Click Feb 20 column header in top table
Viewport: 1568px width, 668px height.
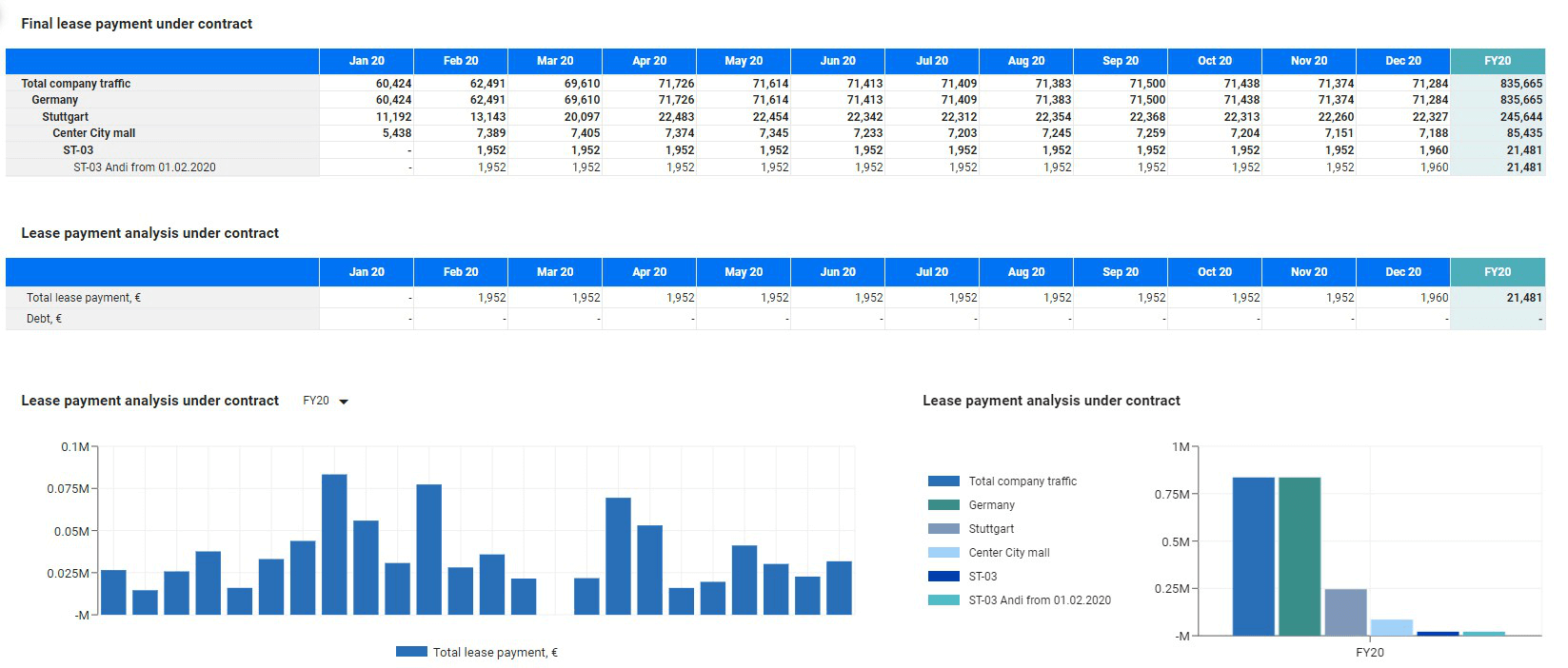click(461, 61)
